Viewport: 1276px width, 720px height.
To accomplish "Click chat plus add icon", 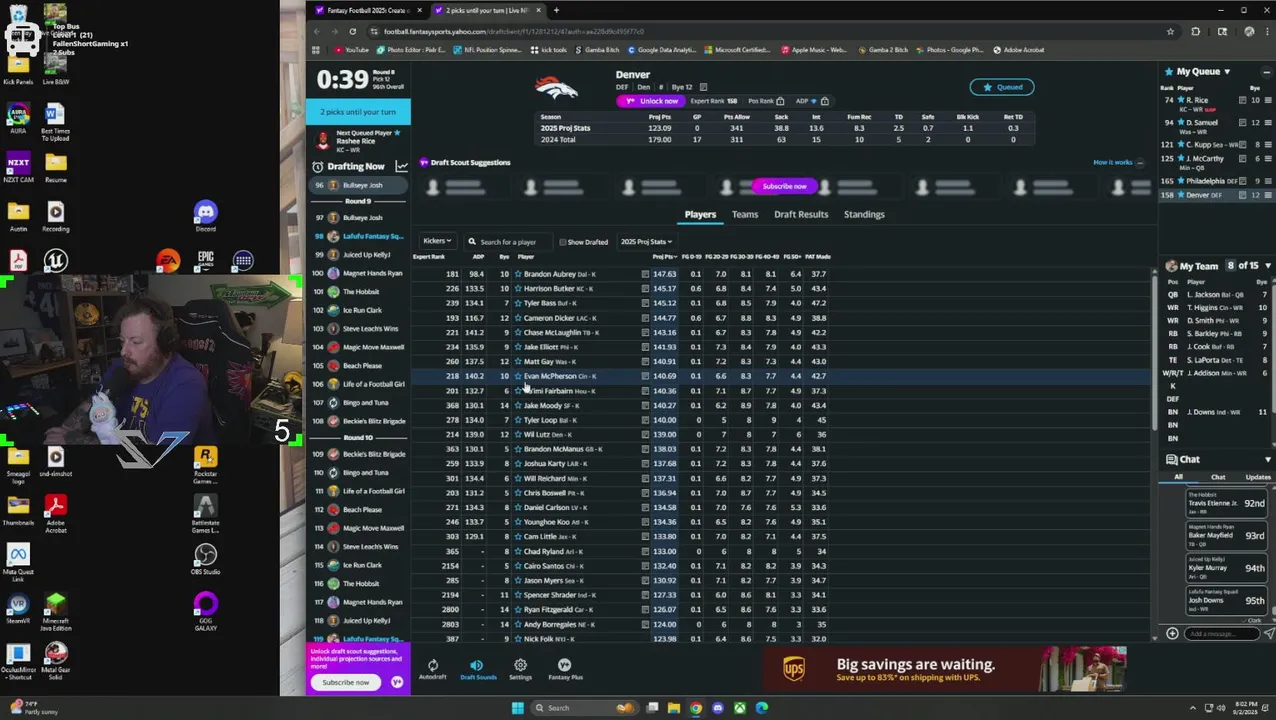I will 1172,634.
